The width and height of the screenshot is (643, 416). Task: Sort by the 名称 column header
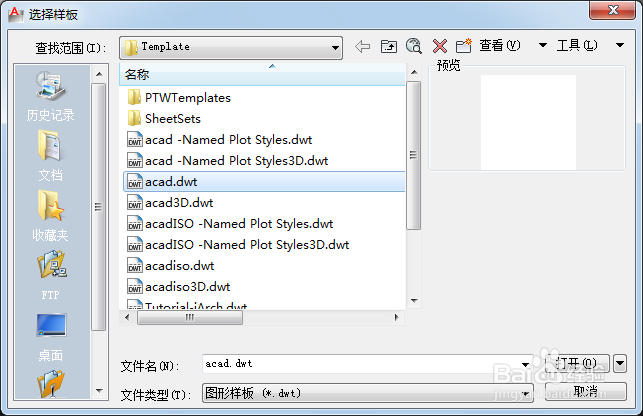point(262,75)
